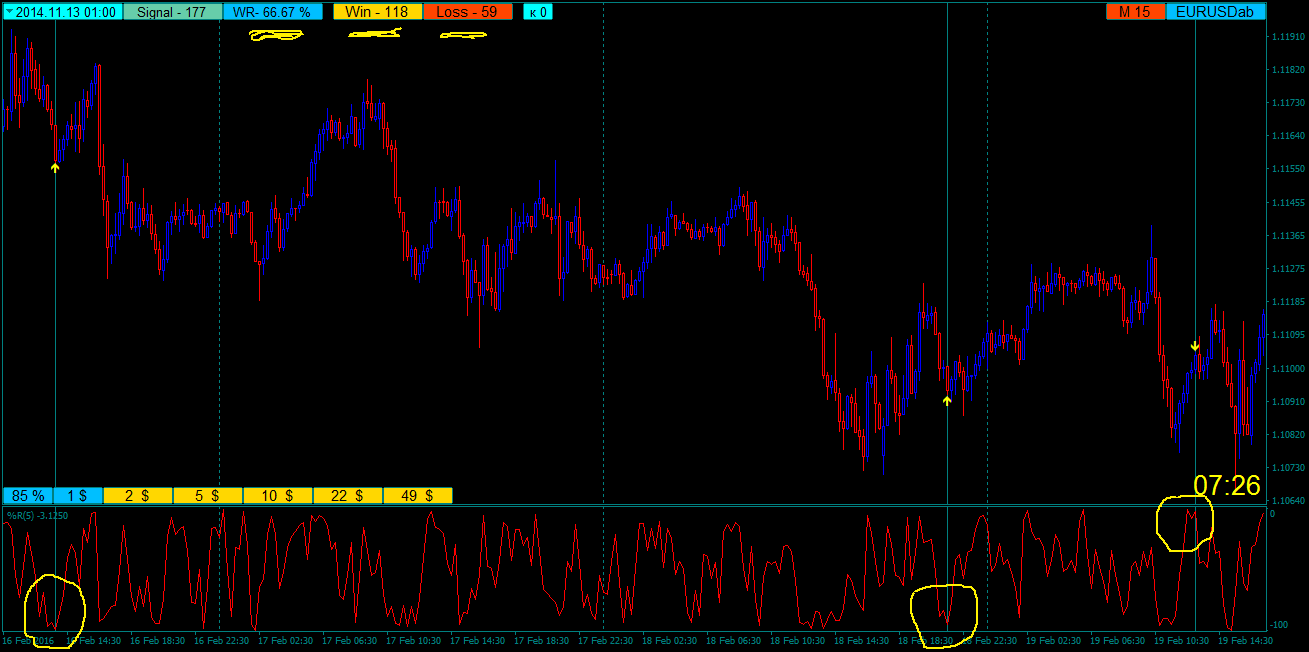Click the 19 Feb 02:30 time label

pos(1054,640)
